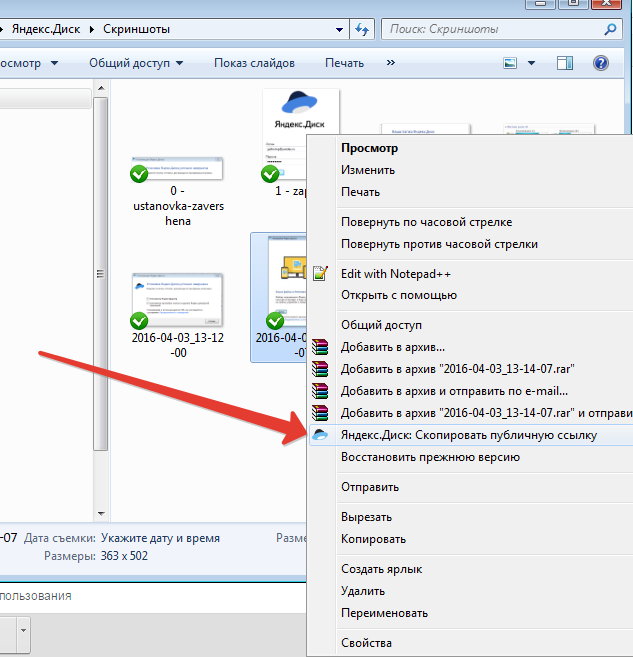Click the change view icon
The height and width of the screenshot is (657, 633).
[x=510, y=63]
